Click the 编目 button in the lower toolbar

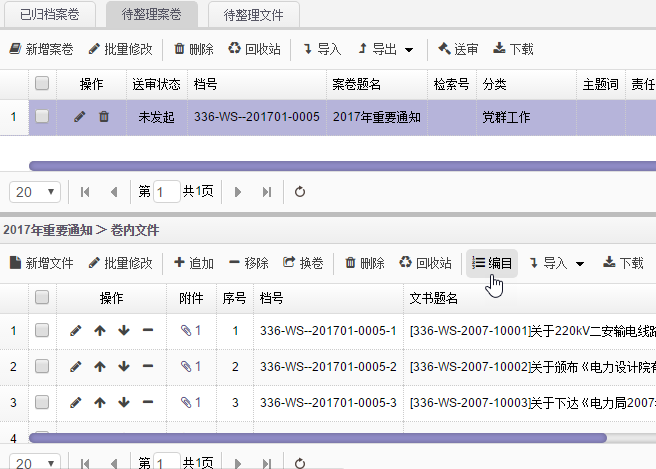(x=492, y=263)
